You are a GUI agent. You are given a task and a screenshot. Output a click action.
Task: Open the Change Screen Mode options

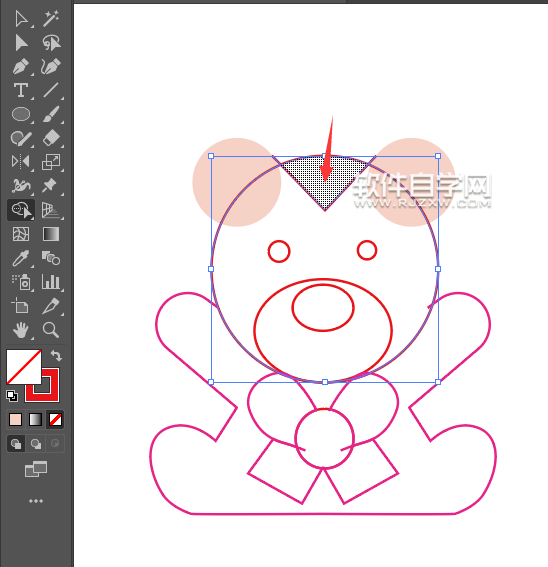(x=36, y=469)
